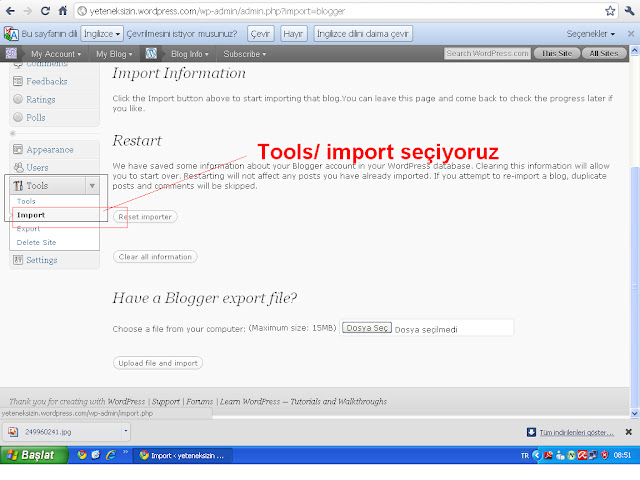This screenshot has width=640, height=480.
Task: Click the Reset importer button
Action: pyautogui.click(x=145, y=217)
